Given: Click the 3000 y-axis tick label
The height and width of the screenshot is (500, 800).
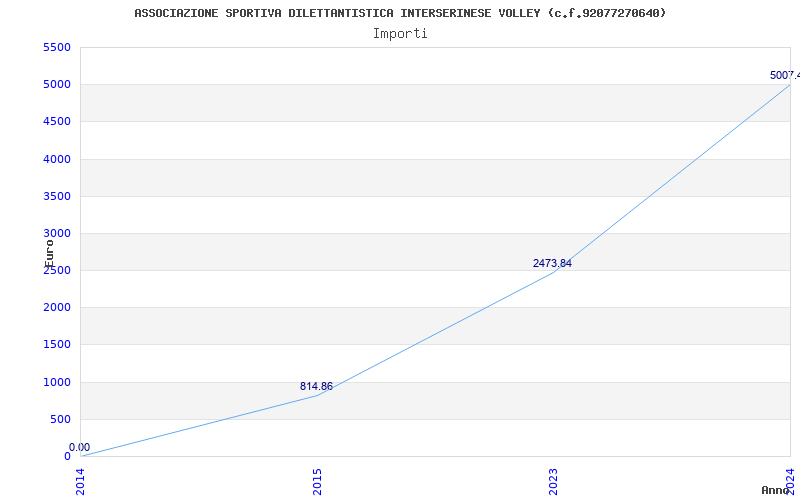Looking at the screenshot, I should click(x=57, y=233).
